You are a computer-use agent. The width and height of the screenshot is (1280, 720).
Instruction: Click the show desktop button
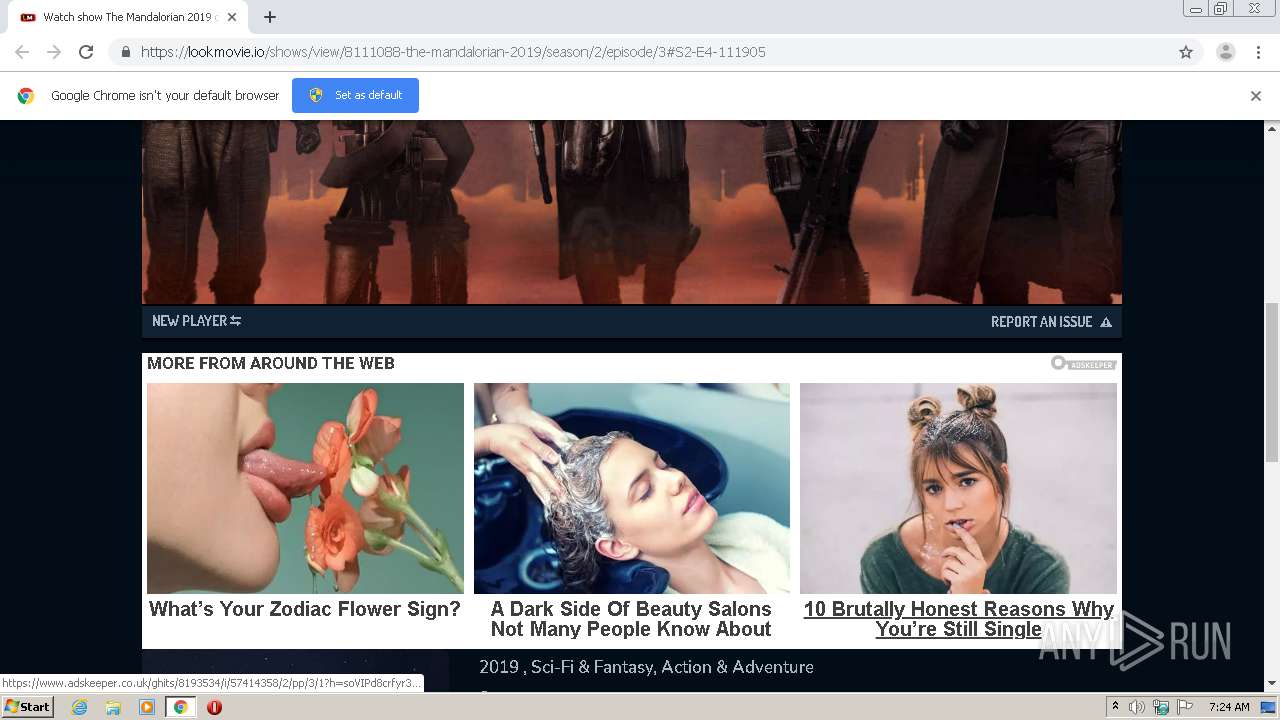1268,707
